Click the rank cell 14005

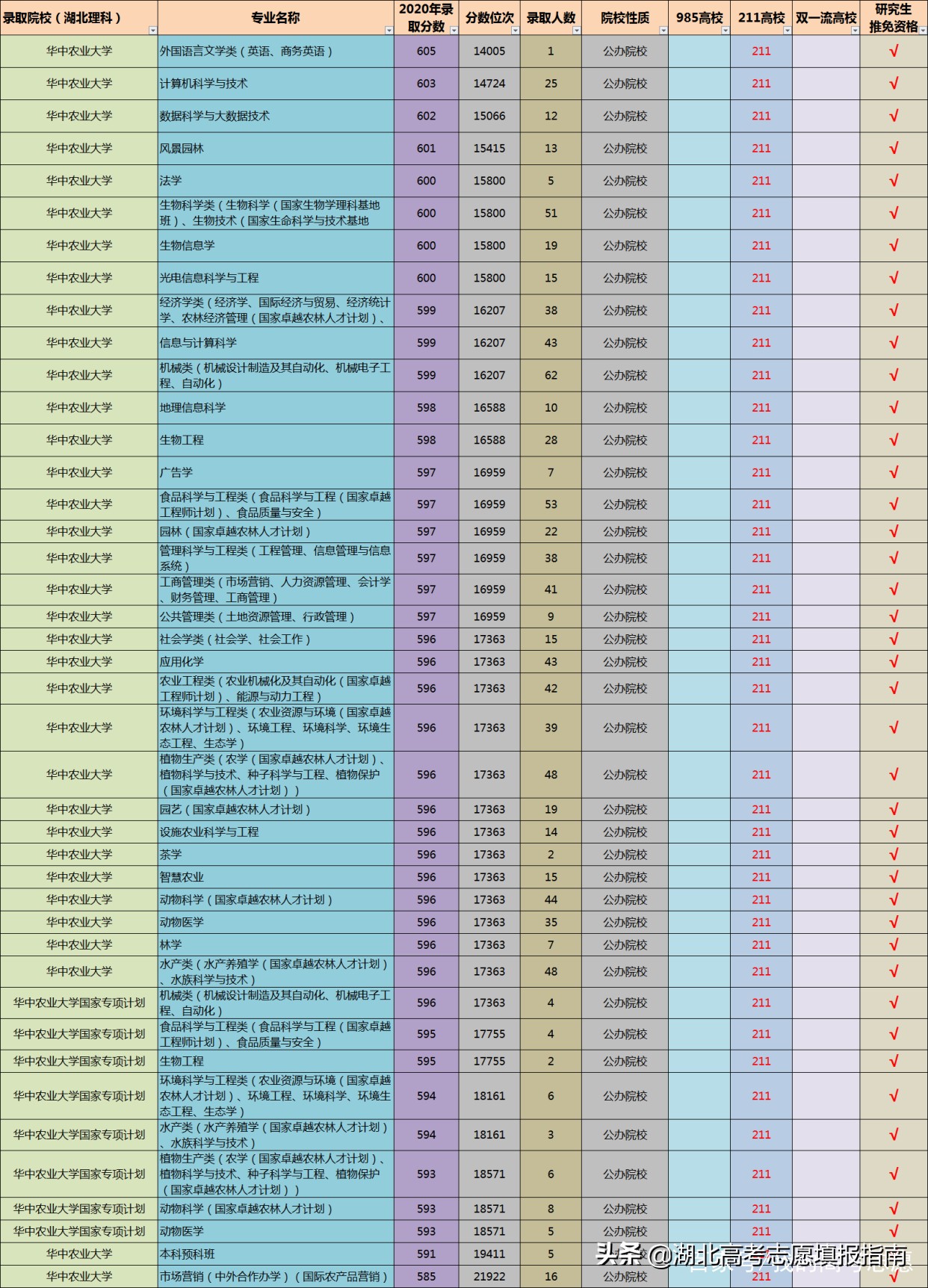pyautogui.click(x=489, y=52)
